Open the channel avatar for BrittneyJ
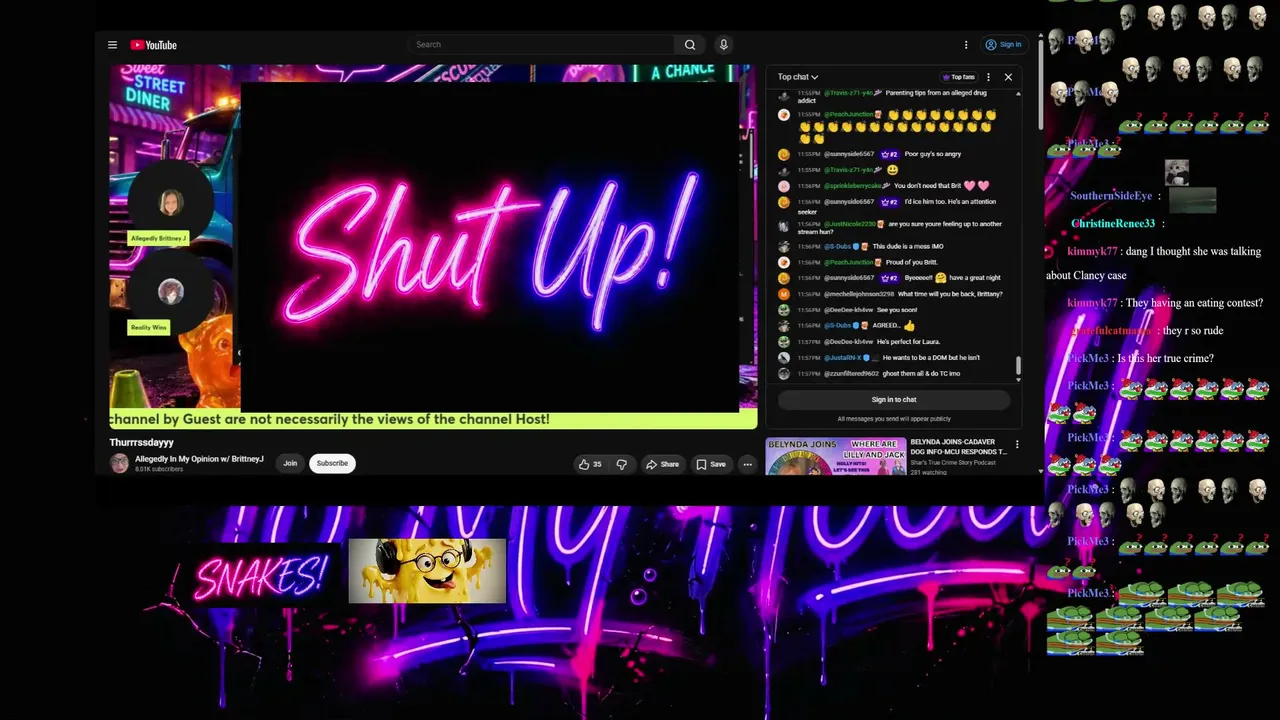 pyautogui.click(x=120, y=463)
